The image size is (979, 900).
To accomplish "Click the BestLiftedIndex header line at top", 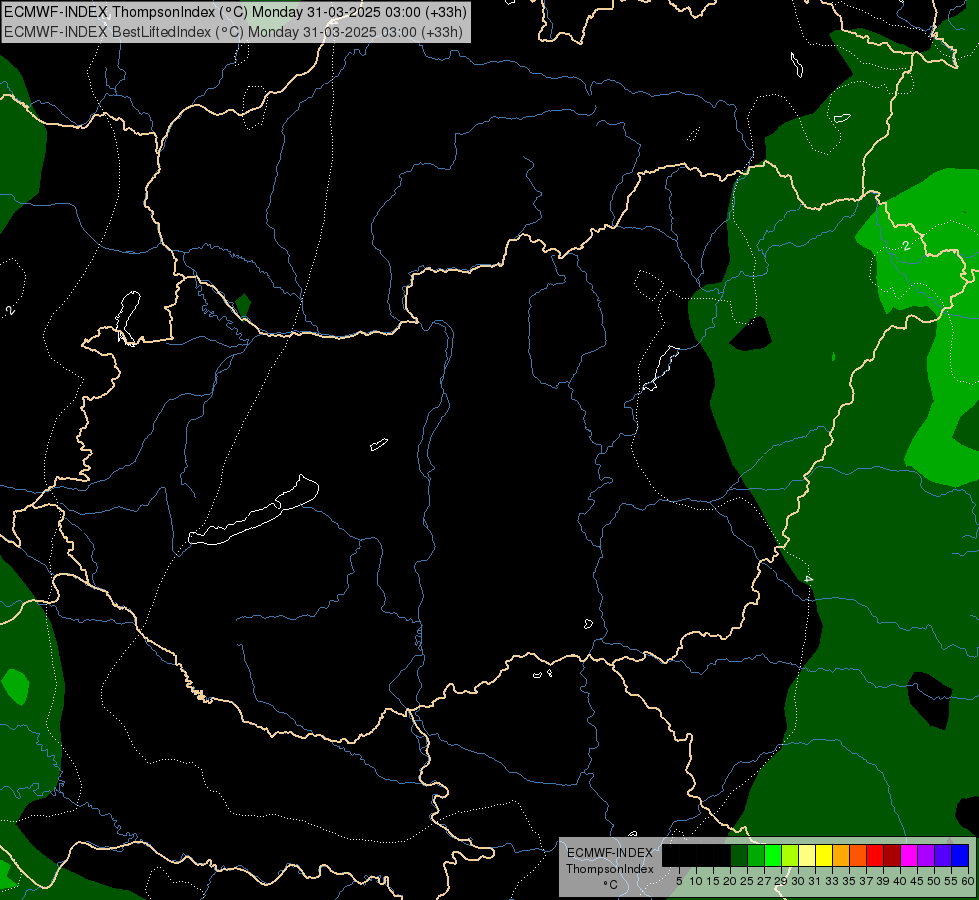I will [x=233, y=32].
